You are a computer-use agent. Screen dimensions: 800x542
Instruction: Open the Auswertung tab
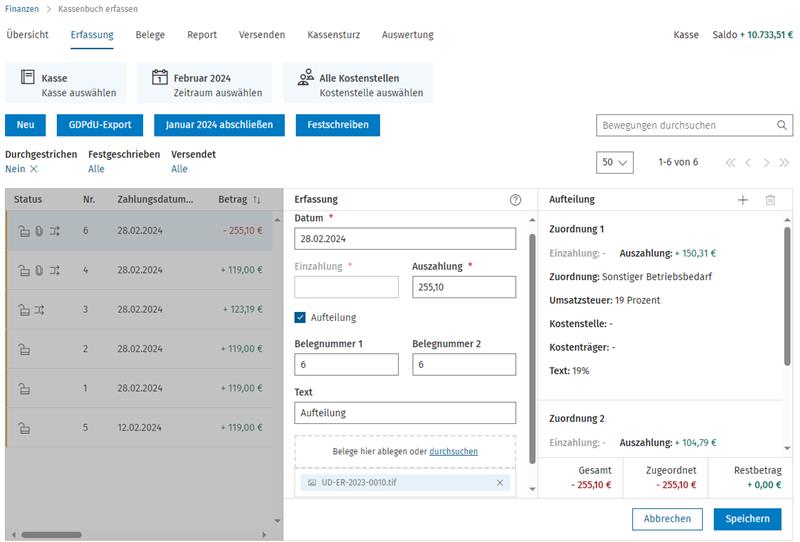click(x=408, y=35)
